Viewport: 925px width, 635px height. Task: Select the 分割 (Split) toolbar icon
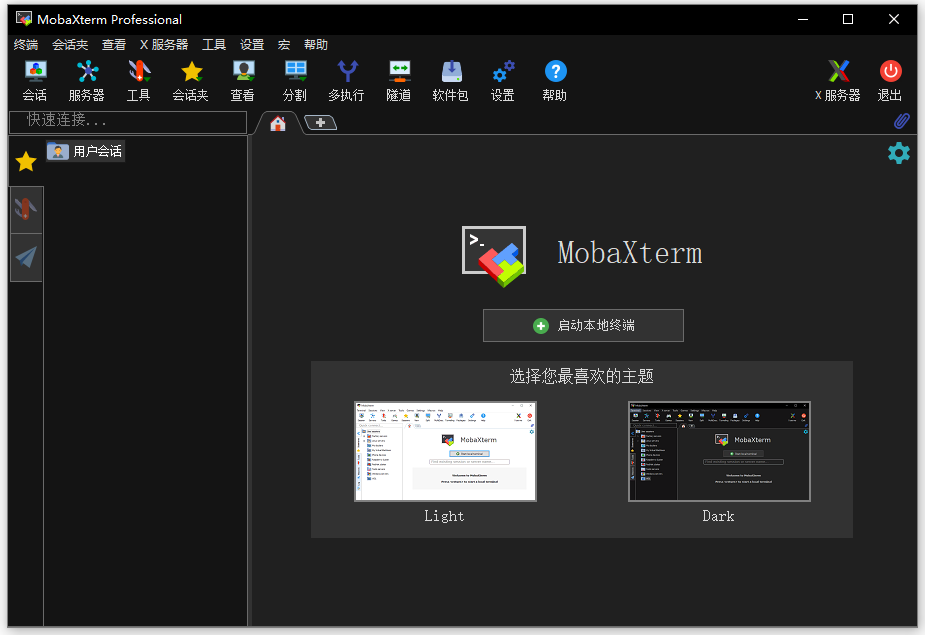coord(294,81)
